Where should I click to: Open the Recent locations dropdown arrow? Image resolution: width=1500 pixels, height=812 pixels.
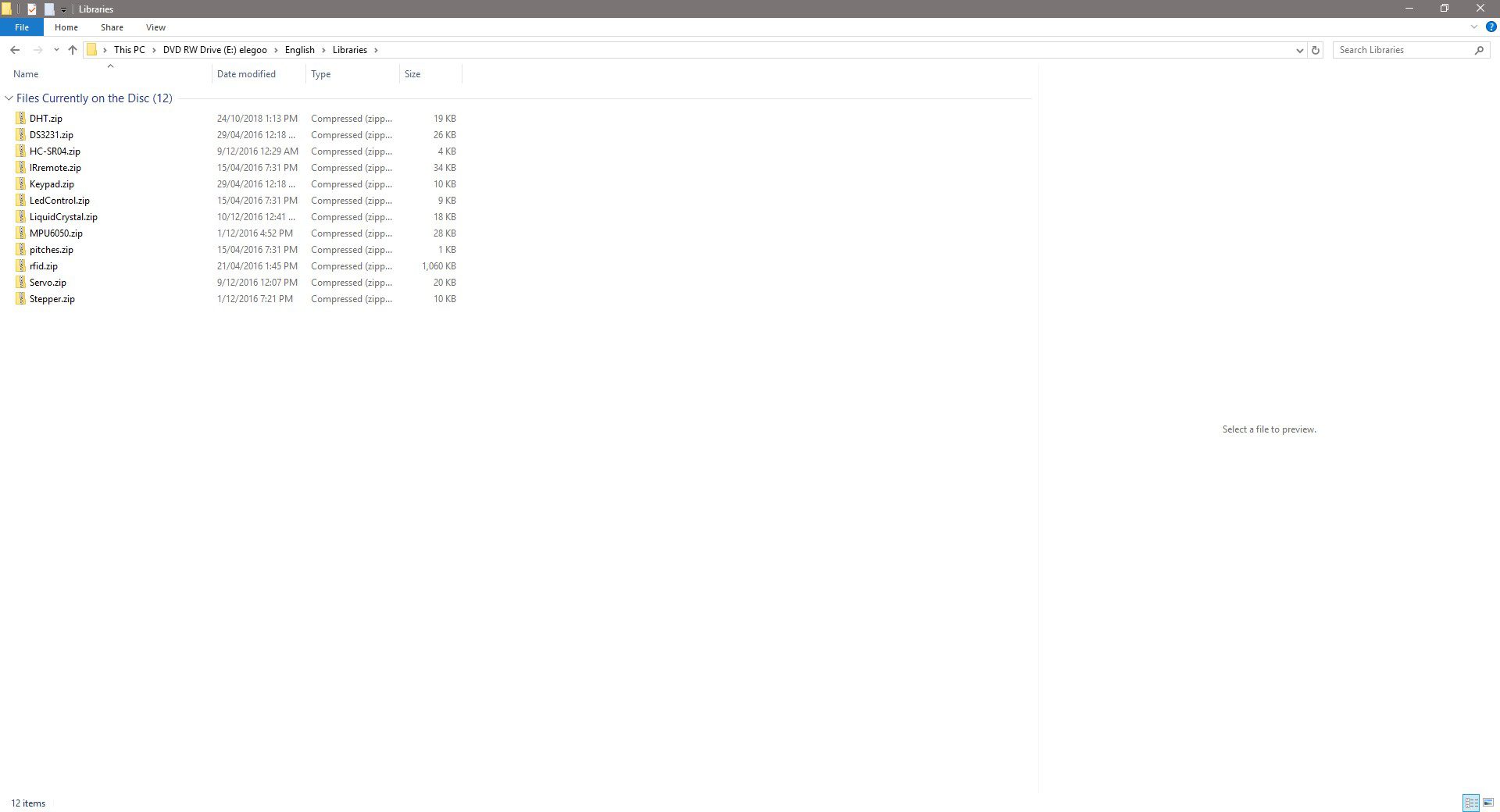coord(56,50)
